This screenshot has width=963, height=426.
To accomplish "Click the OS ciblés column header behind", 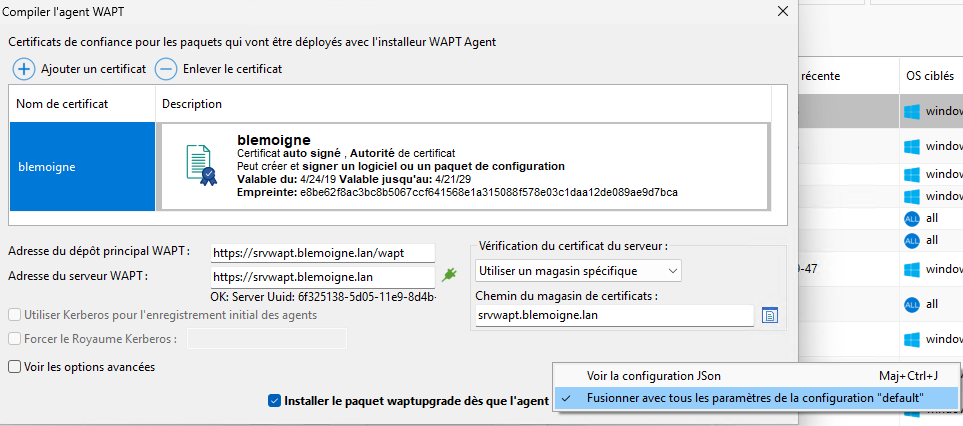I will point(930,76).
